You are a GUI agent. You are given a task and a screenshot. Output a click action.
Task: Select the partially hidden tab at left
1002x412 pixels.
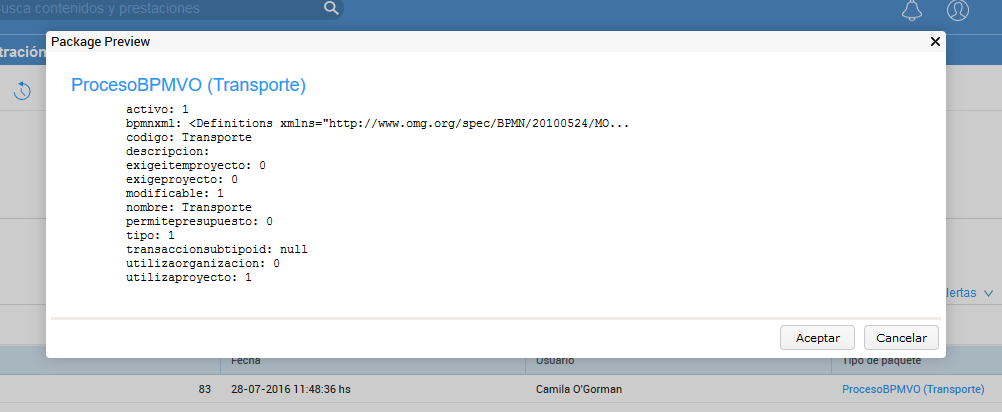(20, 52)
